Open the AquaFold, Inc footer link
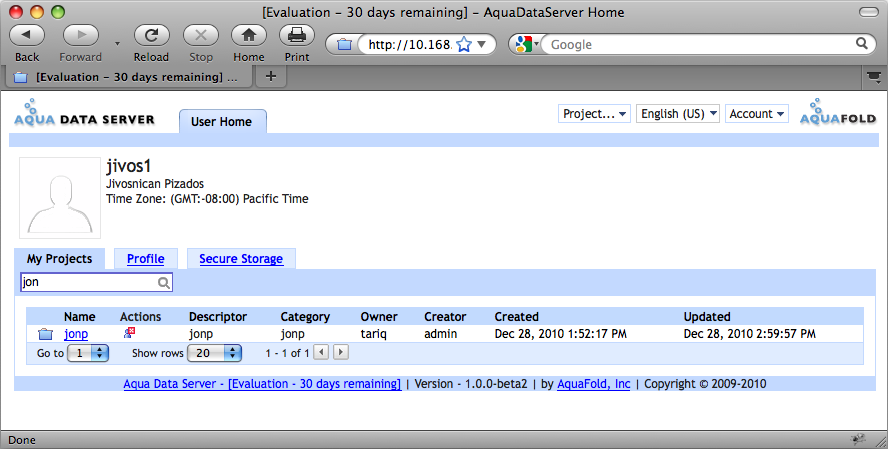This screenshot has width=888, height=449. tap(594, 384)
